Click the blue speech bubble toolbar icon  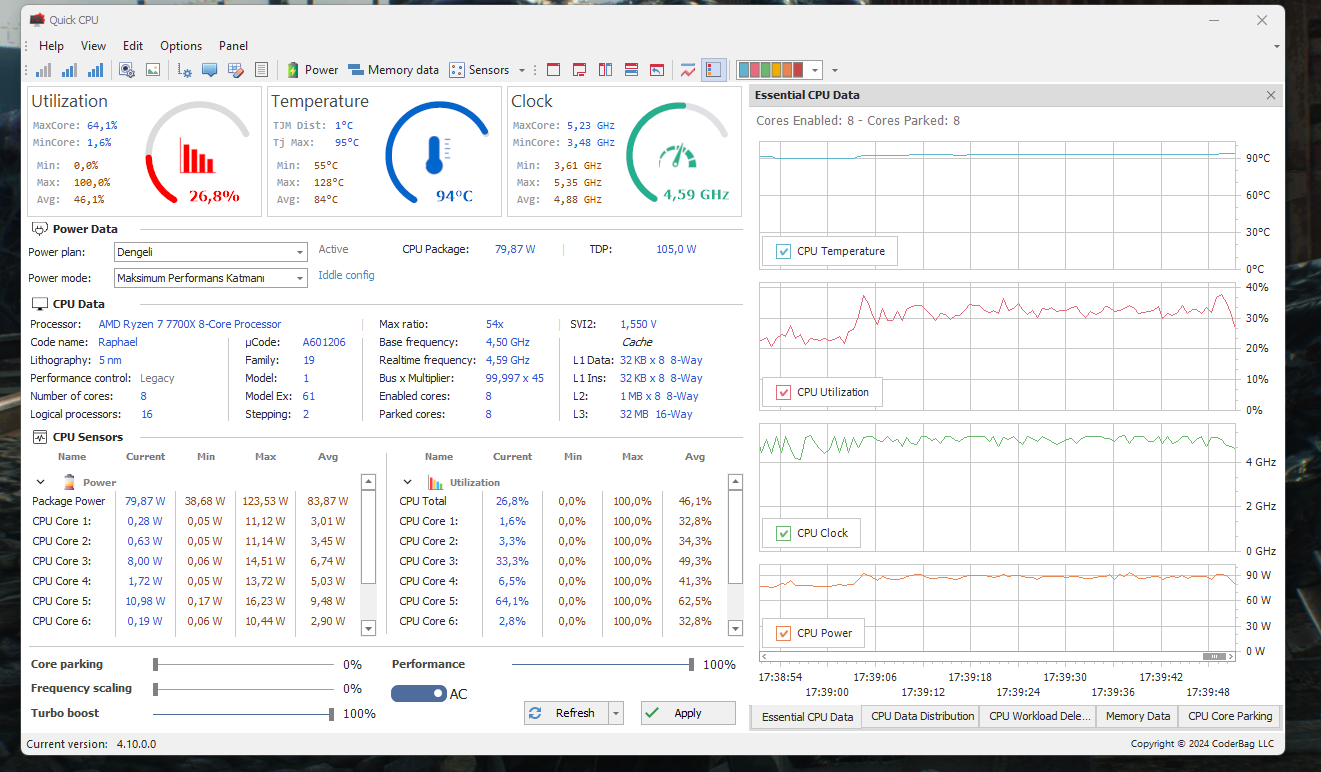pos(210,70)
